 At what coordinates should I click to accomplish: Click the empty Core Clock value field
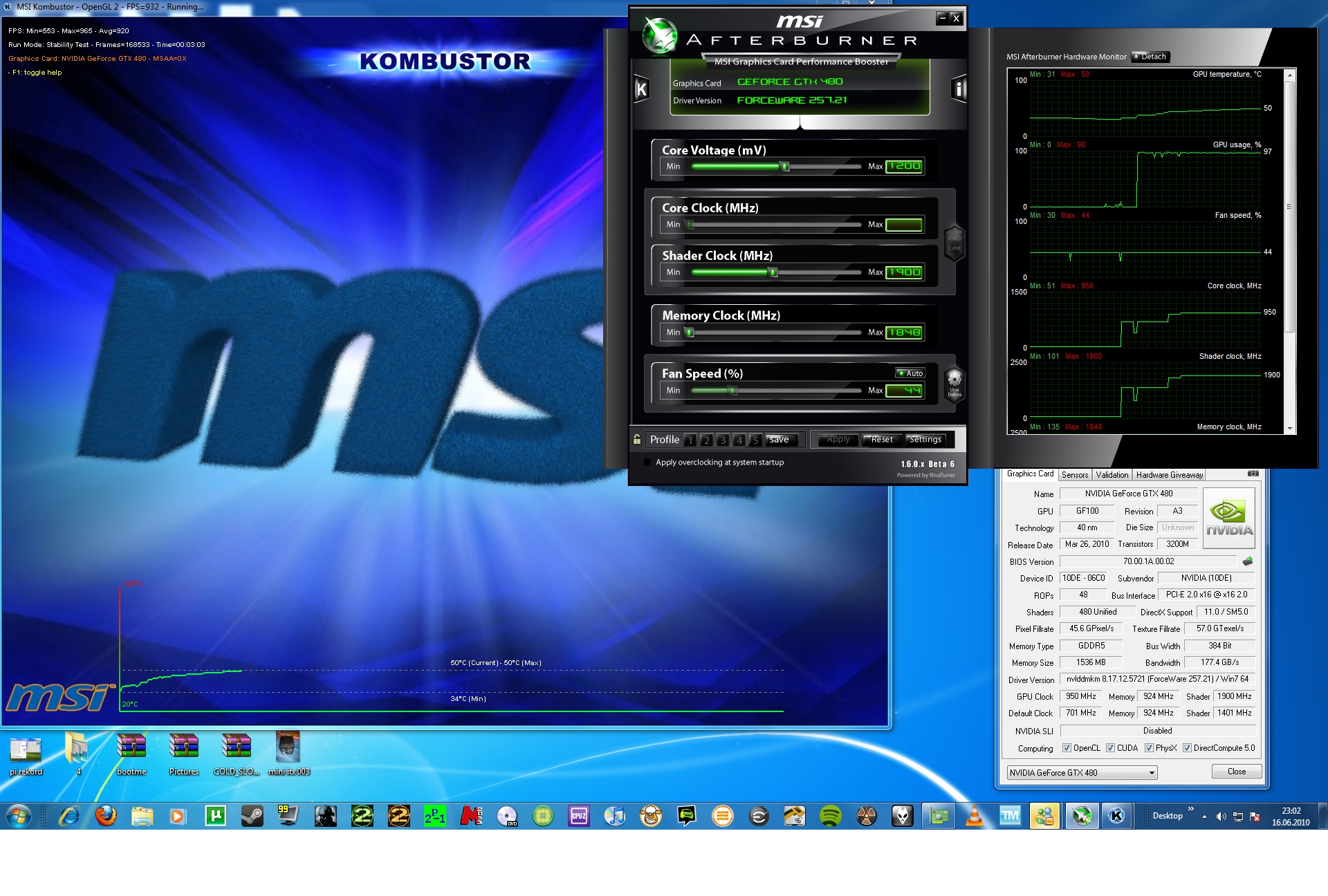904,225
